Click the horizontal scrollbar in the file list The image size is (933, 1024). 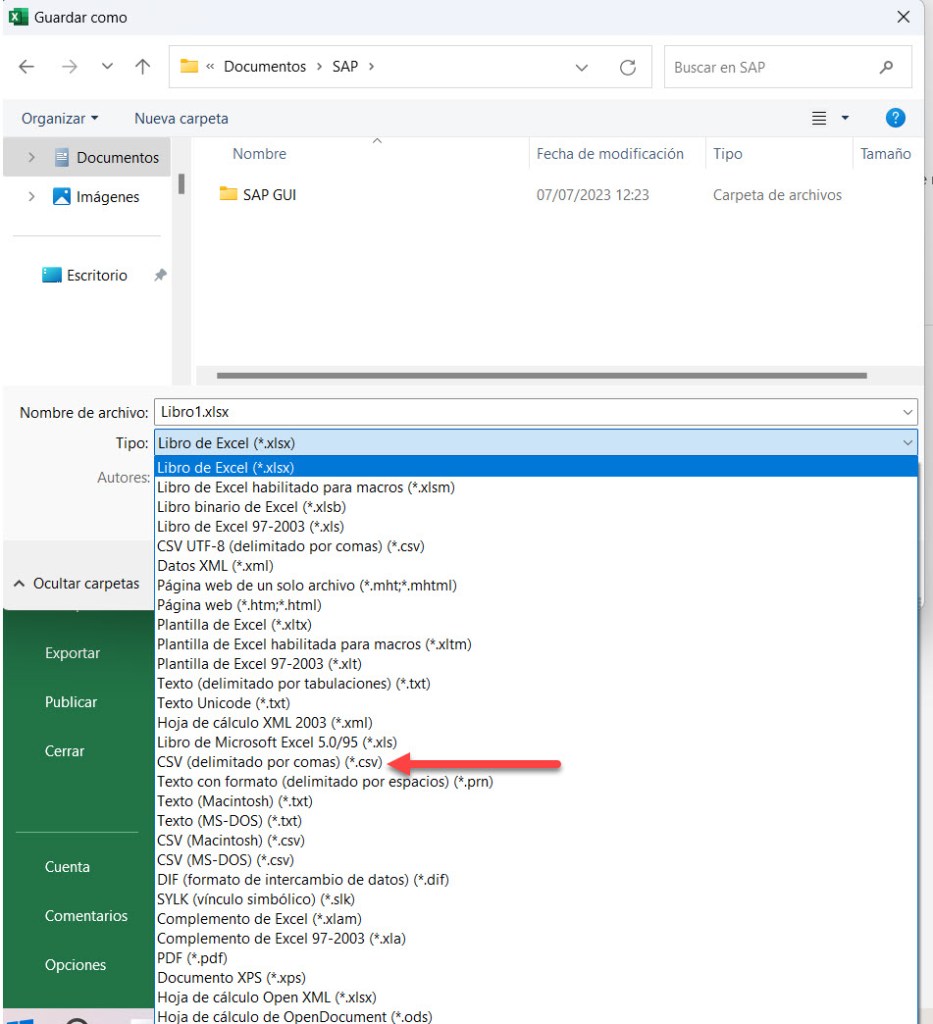540,376
